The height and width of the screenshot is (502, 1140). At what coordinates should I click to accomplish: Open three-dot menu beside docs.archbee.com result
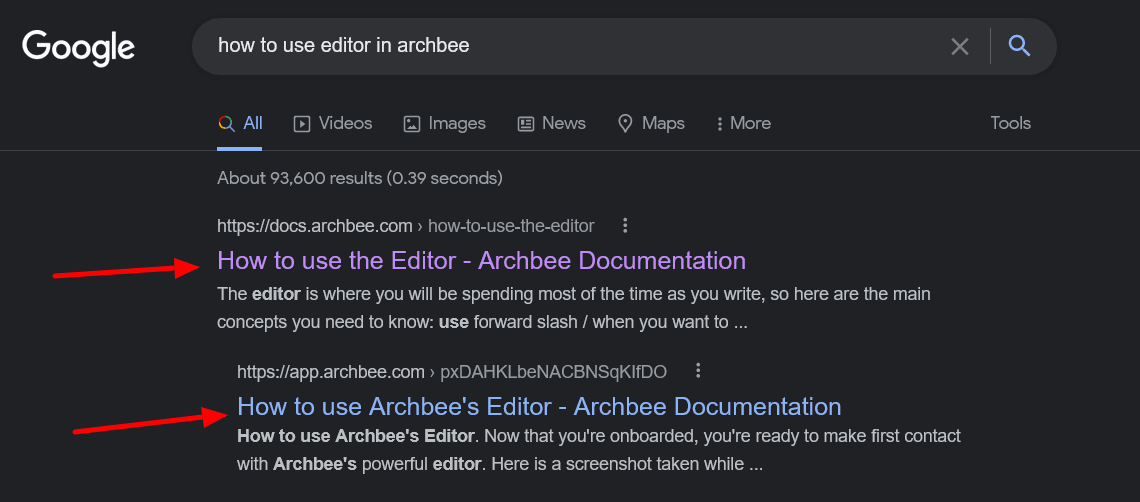point(625,225)
